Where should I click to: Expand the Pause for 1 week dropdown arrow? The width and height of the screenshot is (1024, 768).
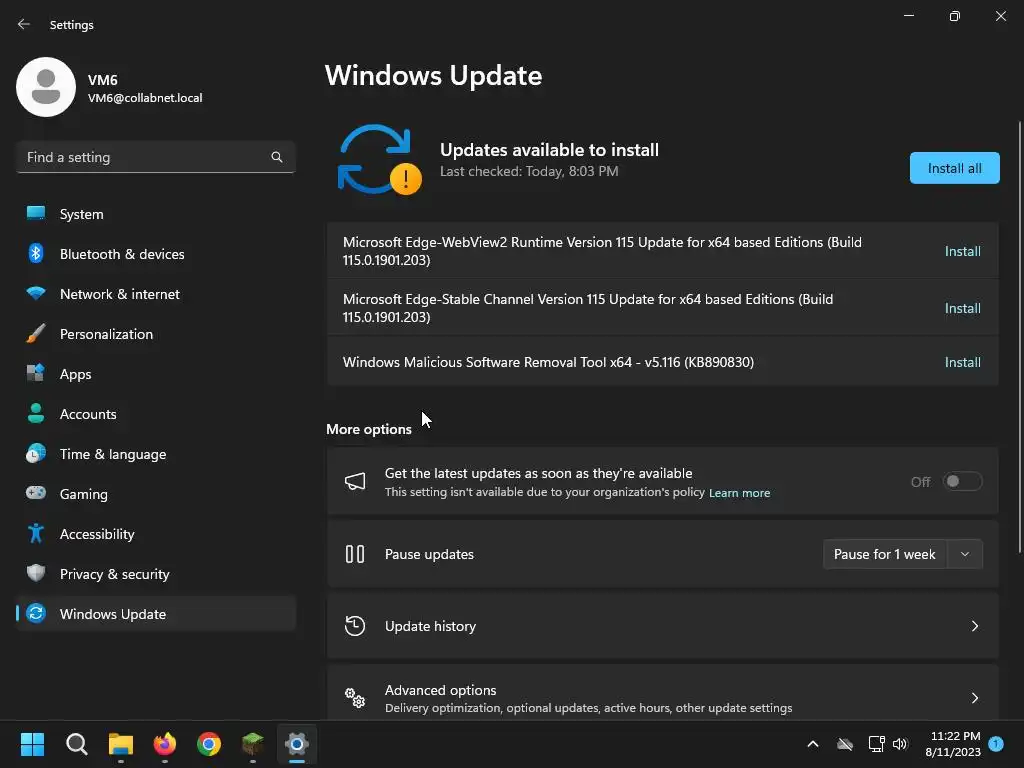[965, 554]
